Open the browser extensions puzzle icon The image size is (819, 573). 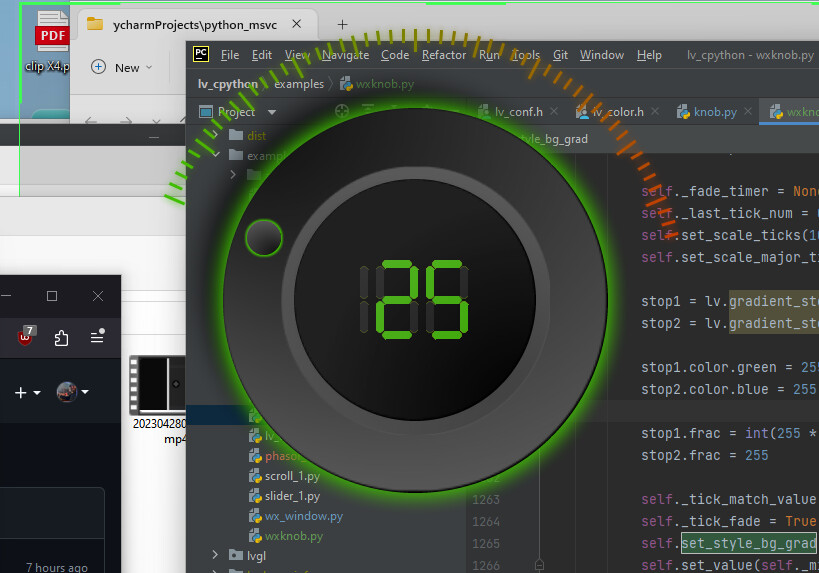62,337
